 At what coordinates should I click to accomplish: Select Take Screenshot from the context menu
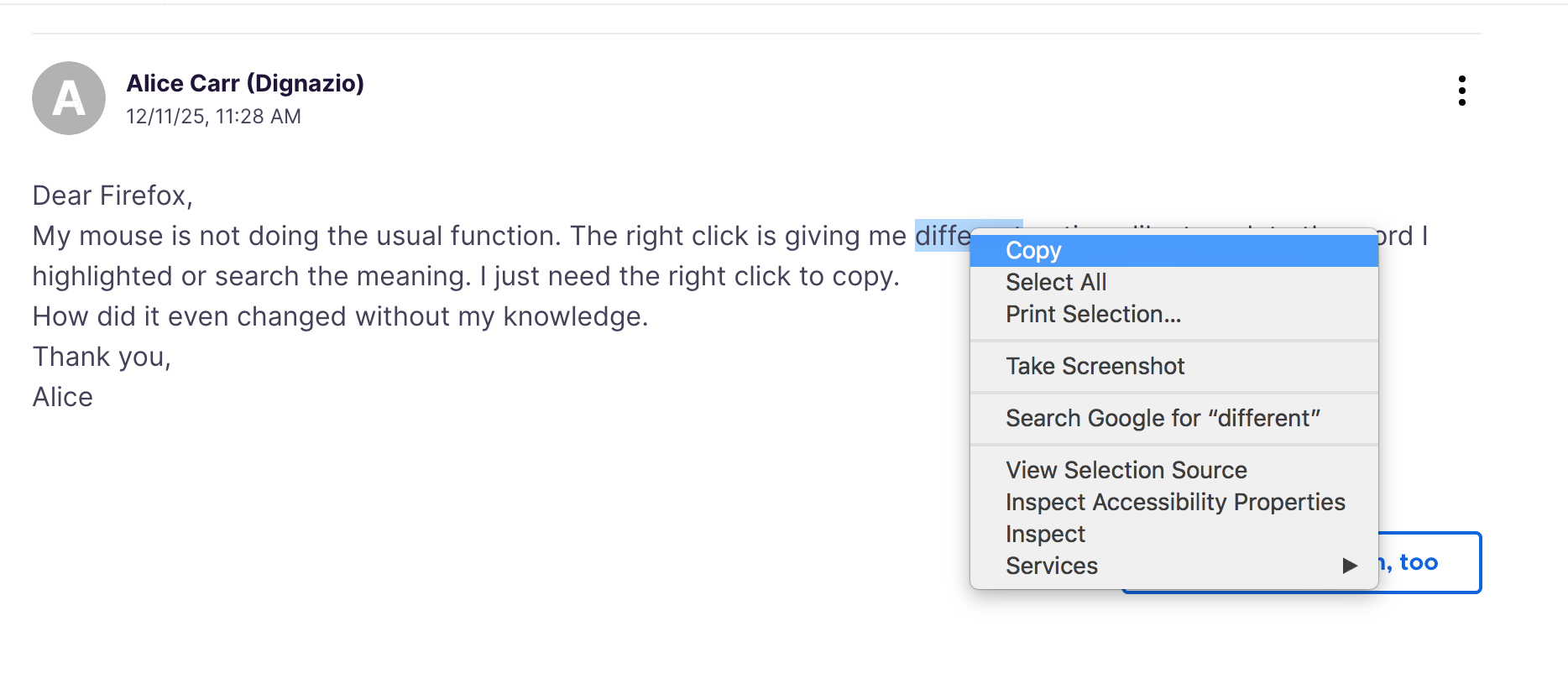[x=1095, y=367]
